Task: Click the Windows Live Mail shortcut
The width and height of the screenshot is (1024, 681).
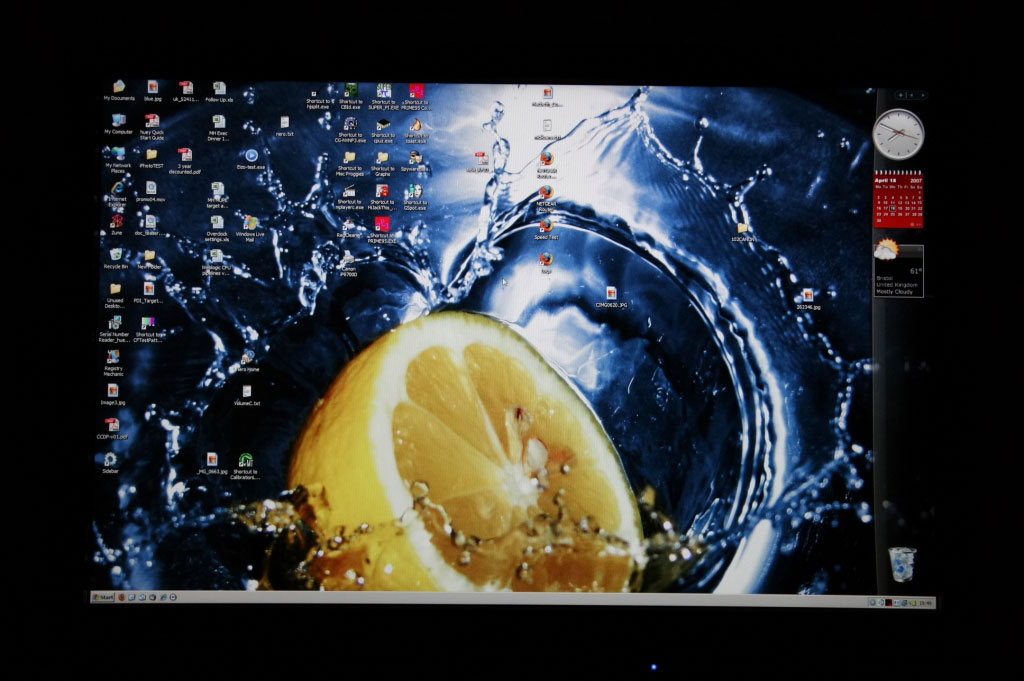Action: coord(250,224)
